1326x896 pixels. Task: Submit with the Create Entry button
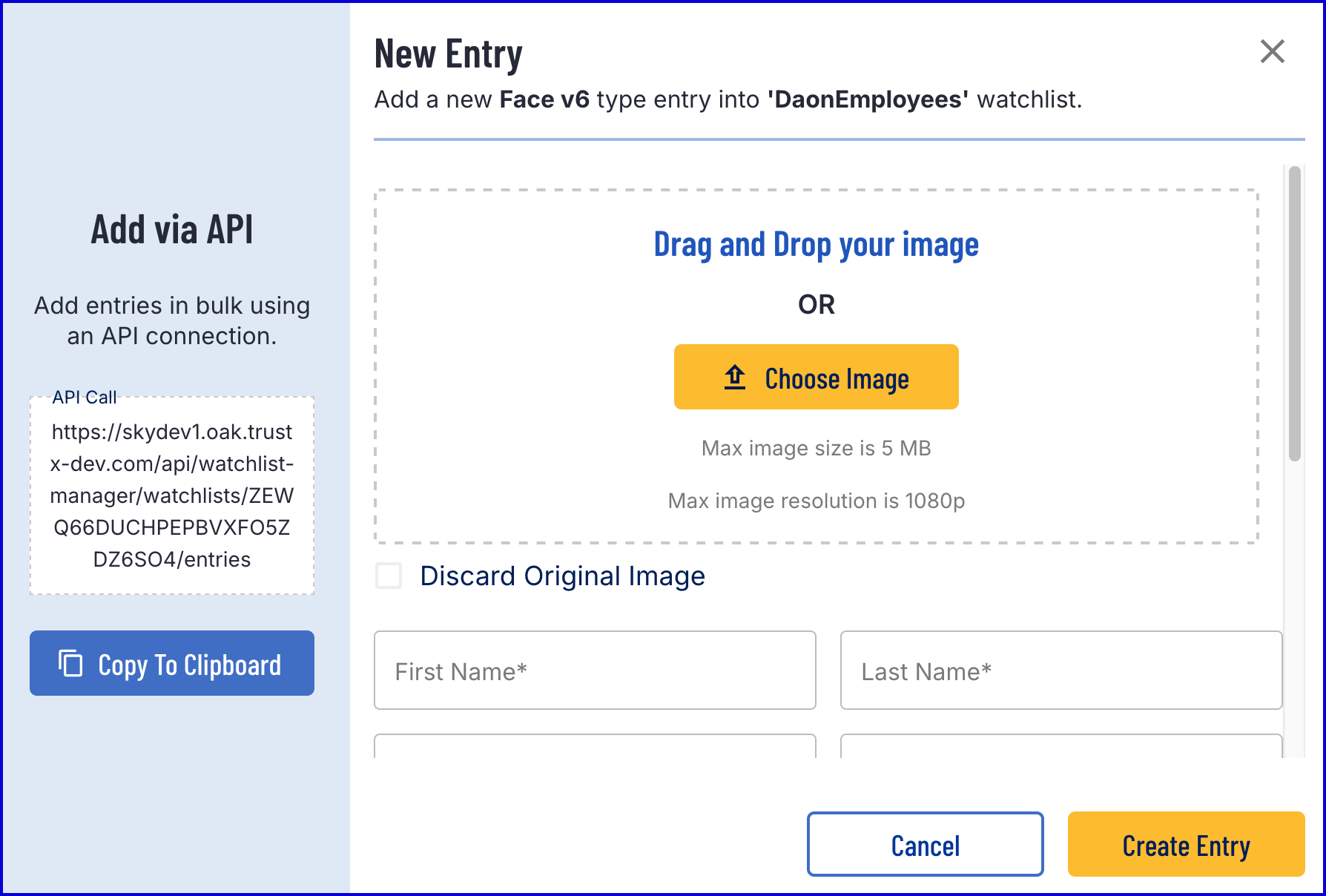point(1185,844)
